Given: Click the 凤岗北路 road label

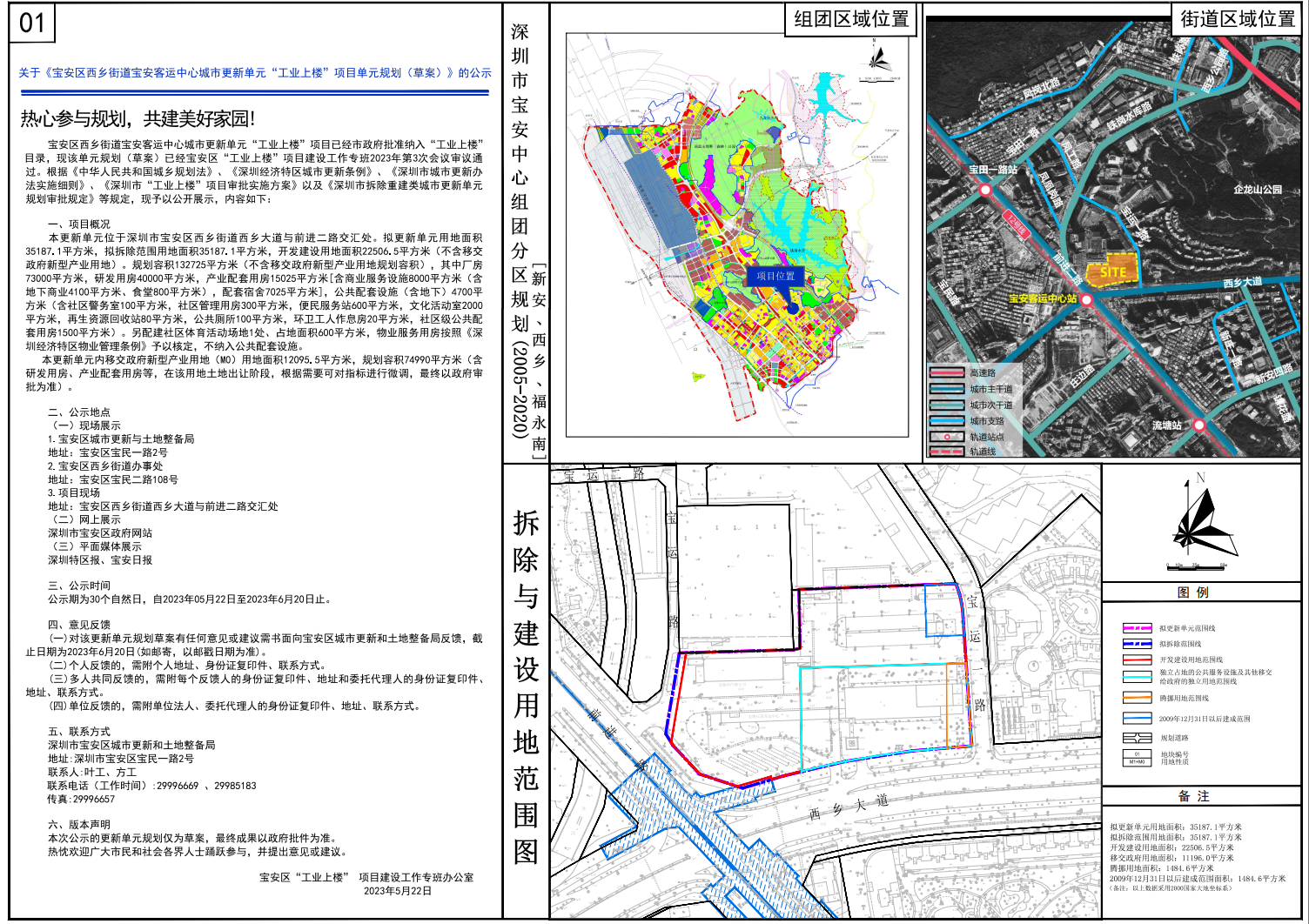Looking at the screenshot, I should click(1042, 88).
